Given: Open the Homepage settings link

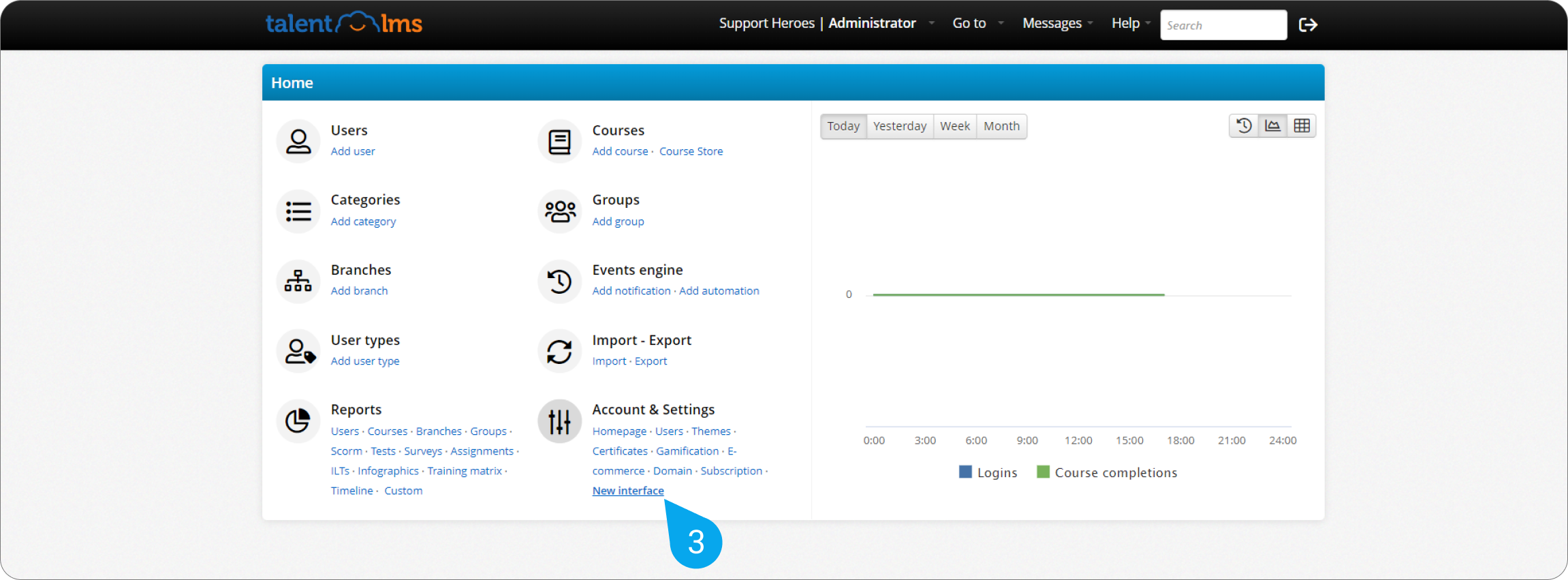Looking at the screenshot, I should (619, 431).
